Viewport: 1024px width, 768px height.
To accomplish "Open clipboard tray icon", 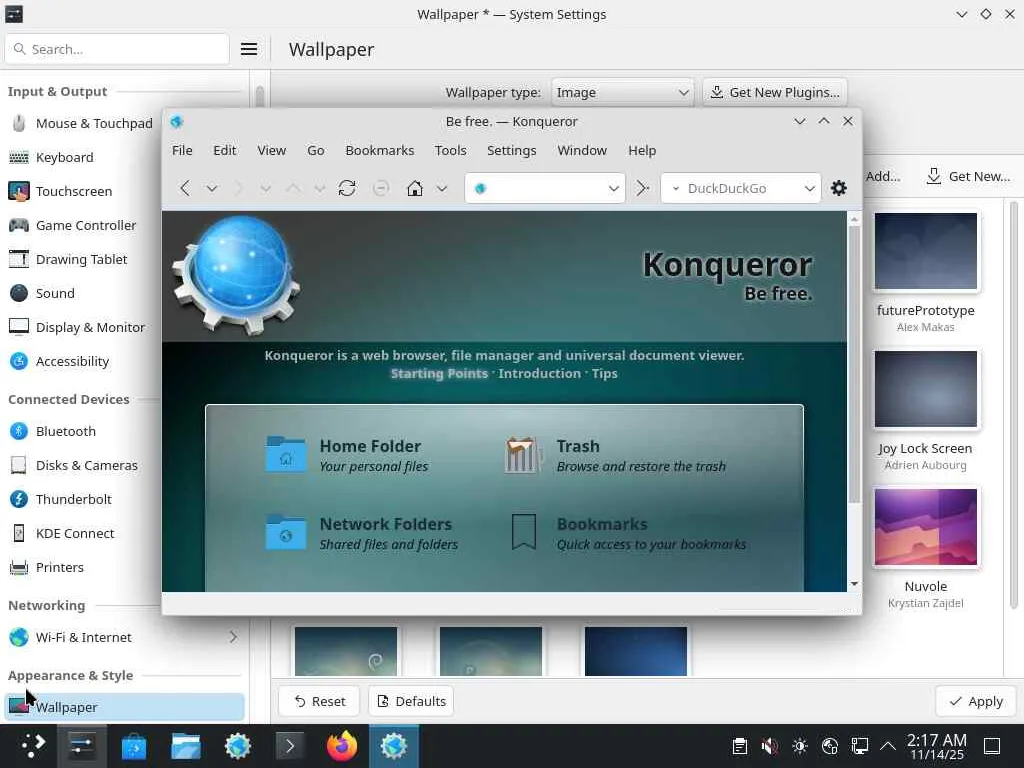I will pyautogui.click(x=739, y=746).
